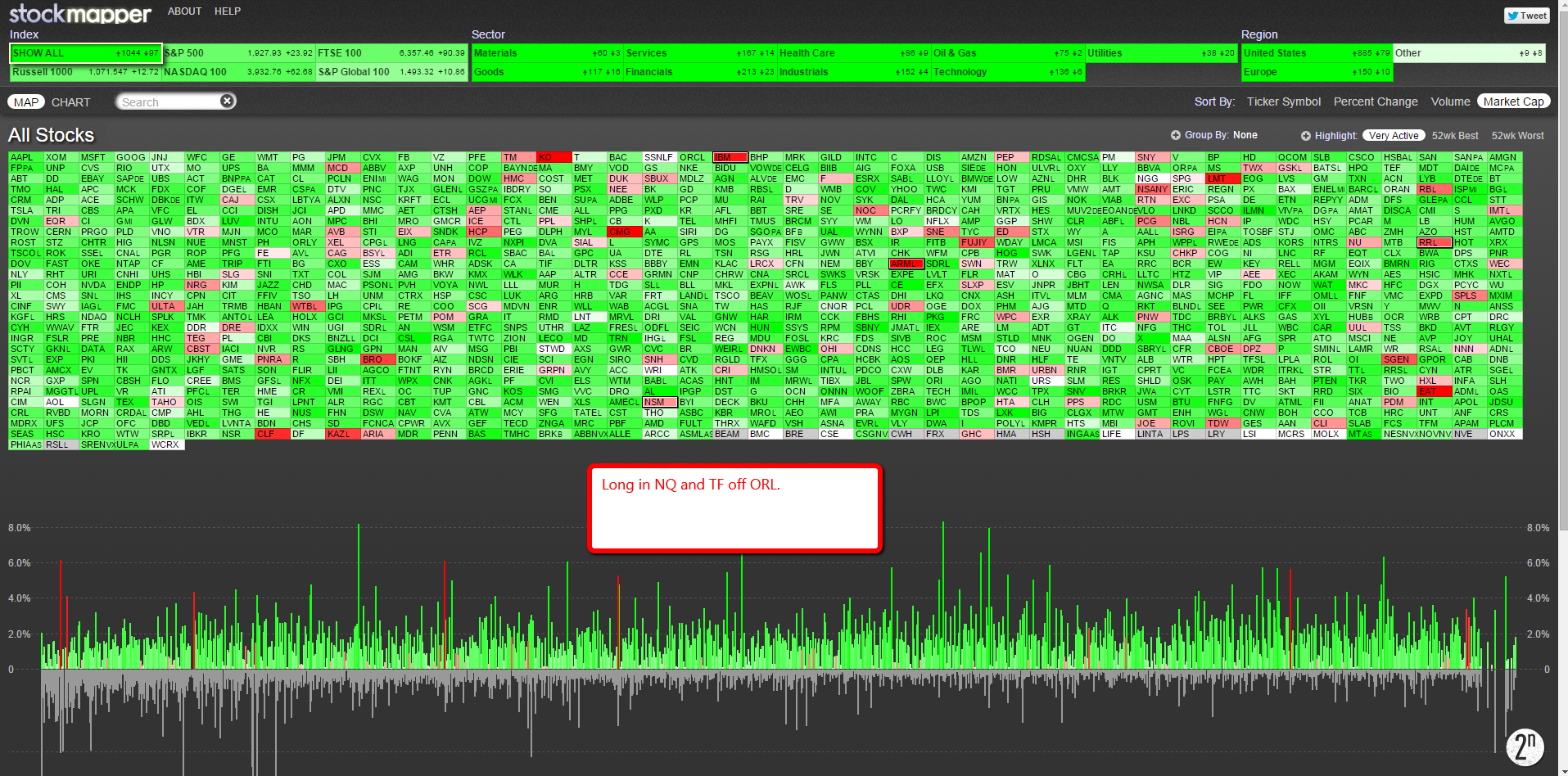
Task: Click the plus icon beside Highlight
Action: pyautogui.click(x=1306, y=136)
